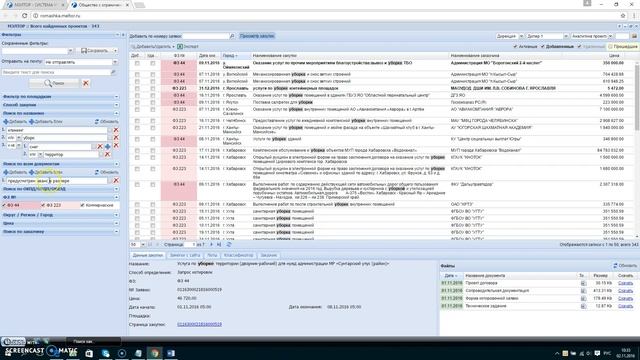Expand the Цена filter section

(x=116, y=223)
